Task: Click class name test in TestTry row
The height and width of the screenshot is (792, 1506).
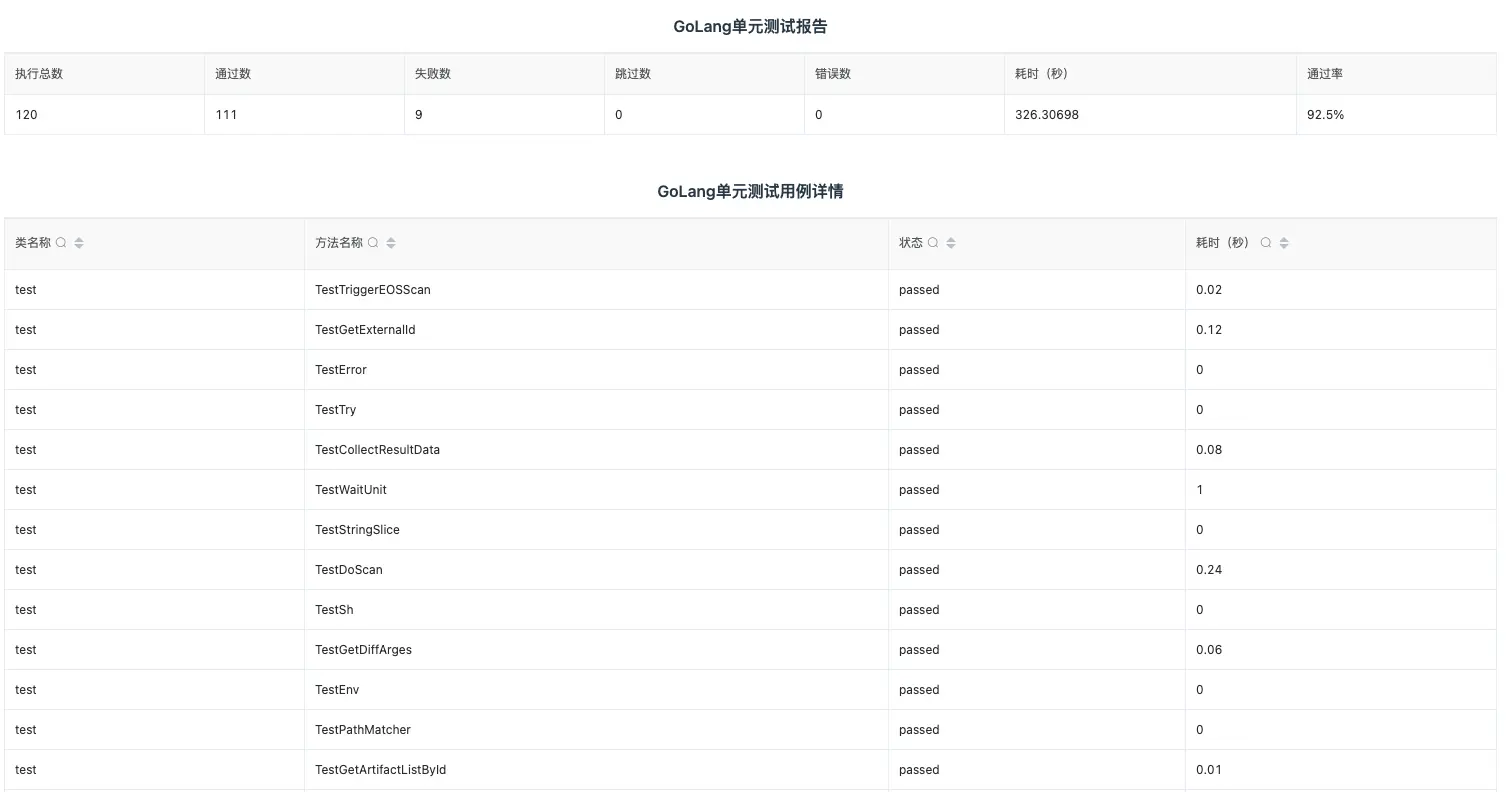Action: click(26, 410)
